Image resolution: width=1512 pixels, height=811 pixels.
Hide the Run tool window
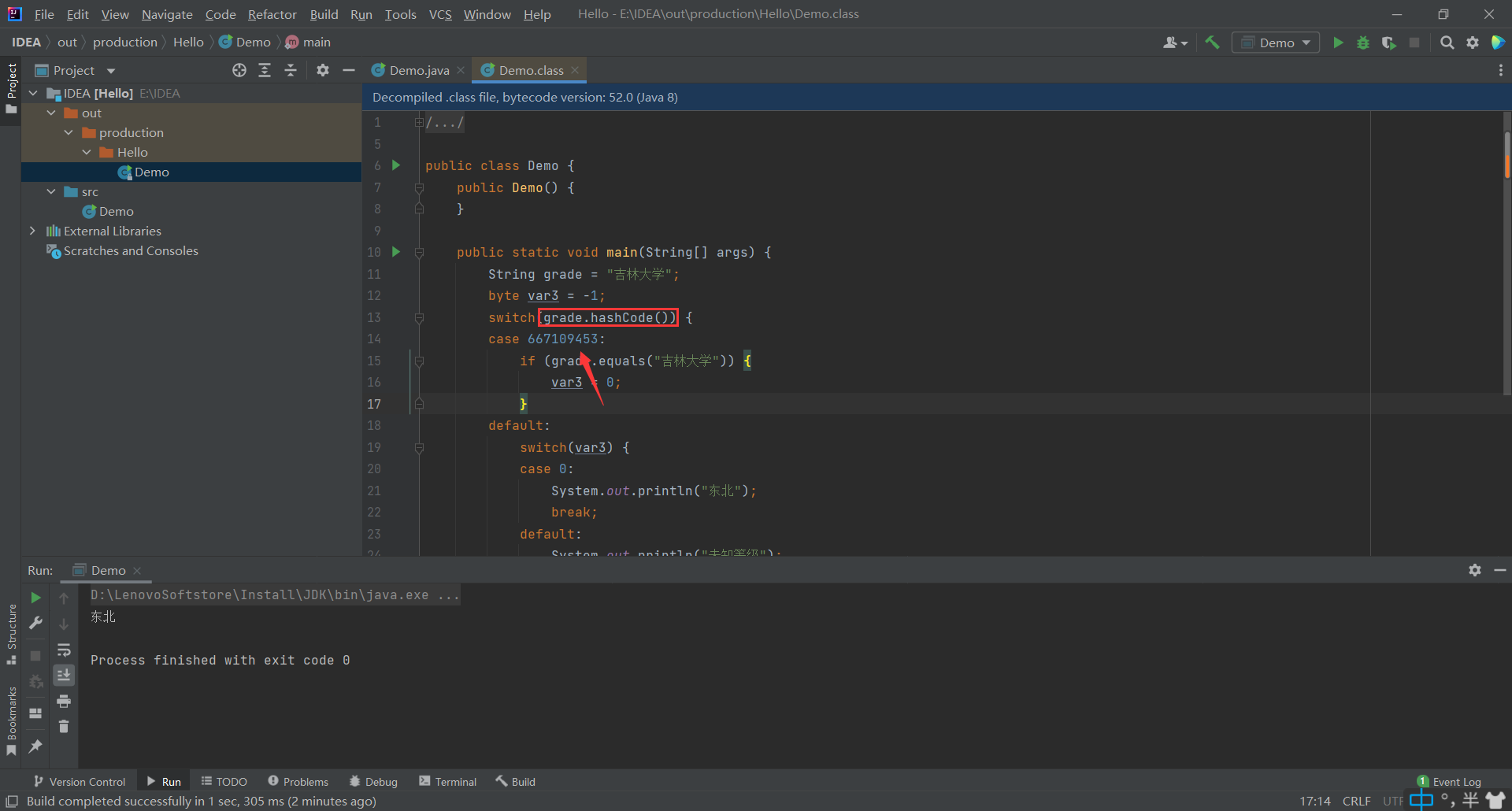tap(1500, 570)
